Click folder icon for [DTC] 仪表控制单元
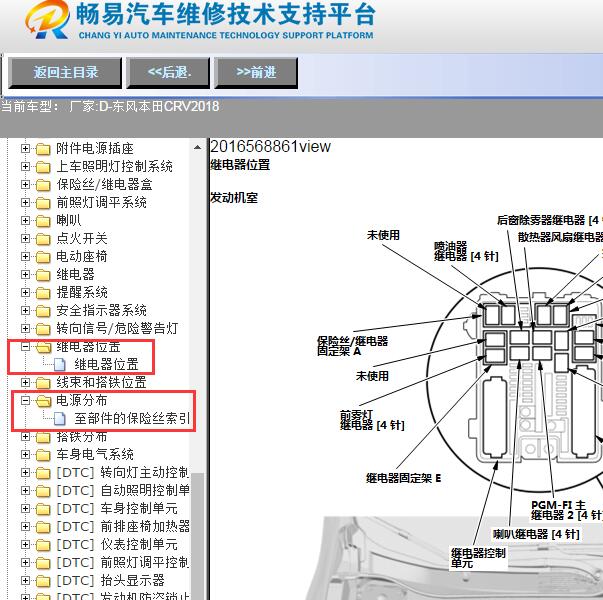Screen dimensions: 603x600 (43, 545)
